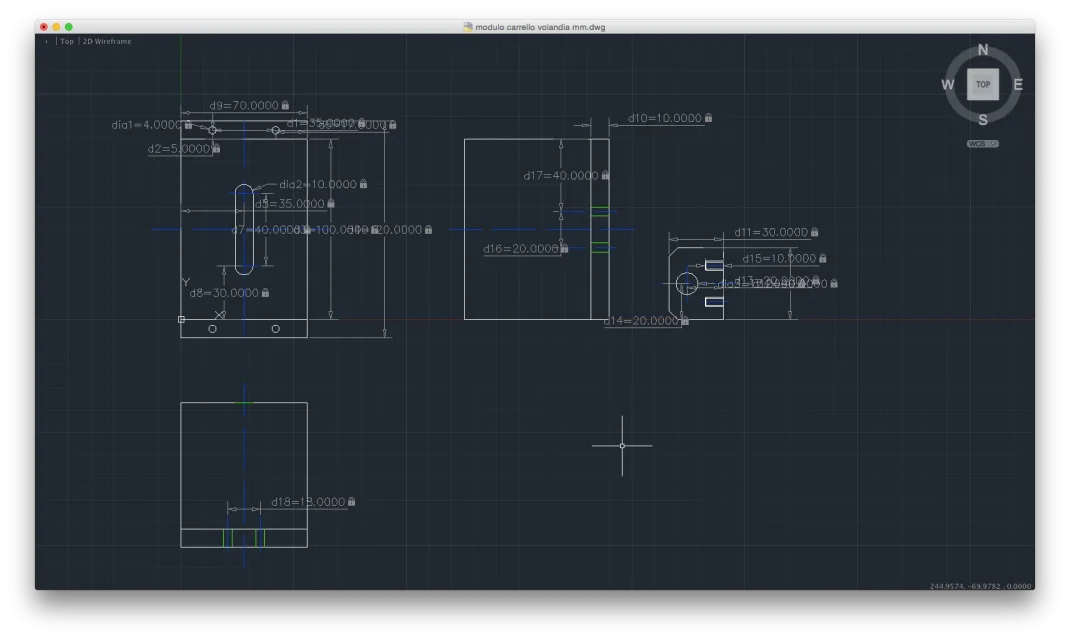Select the dia2=10.0000 diameter constraint

click(317, 184)
